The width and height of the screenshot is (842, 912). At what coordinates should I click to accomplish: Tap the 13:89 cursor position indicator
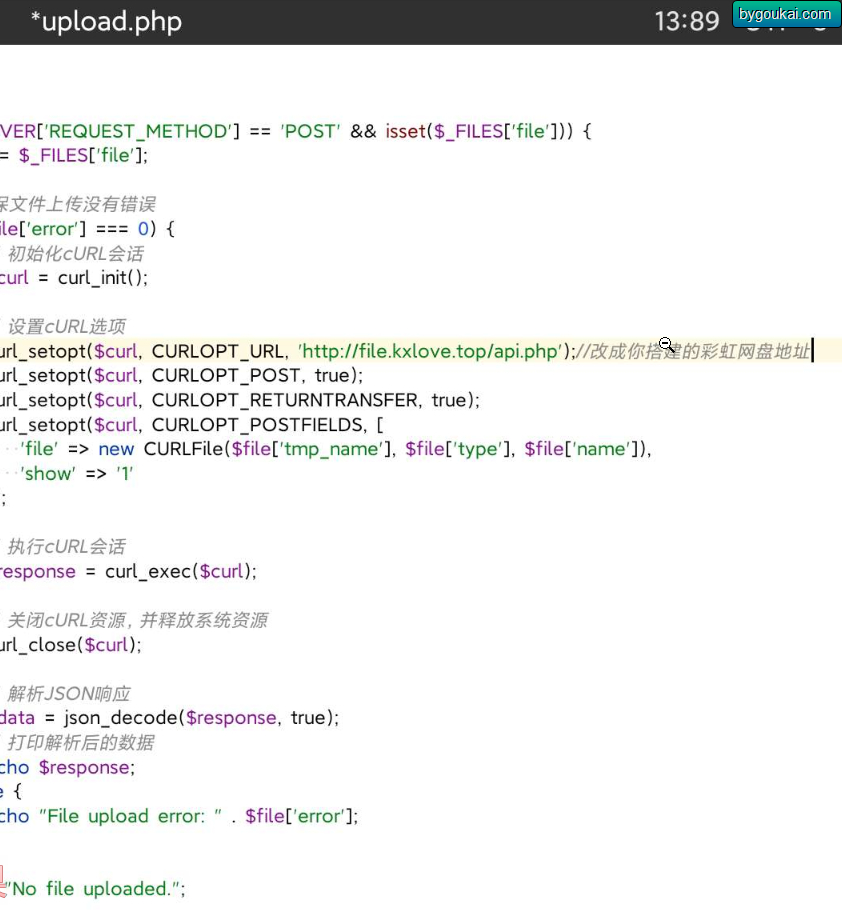pos(687,22)
